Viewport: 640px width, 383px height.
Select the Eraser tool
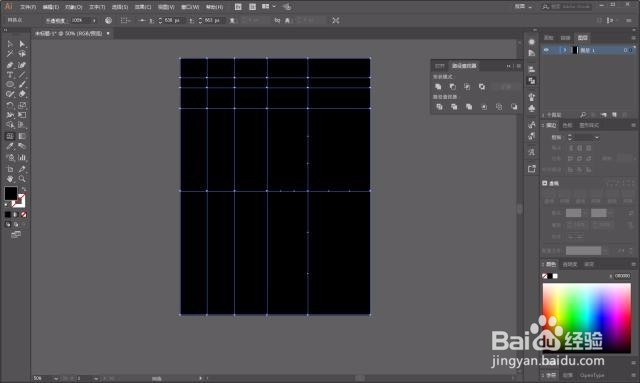point(22,94)
